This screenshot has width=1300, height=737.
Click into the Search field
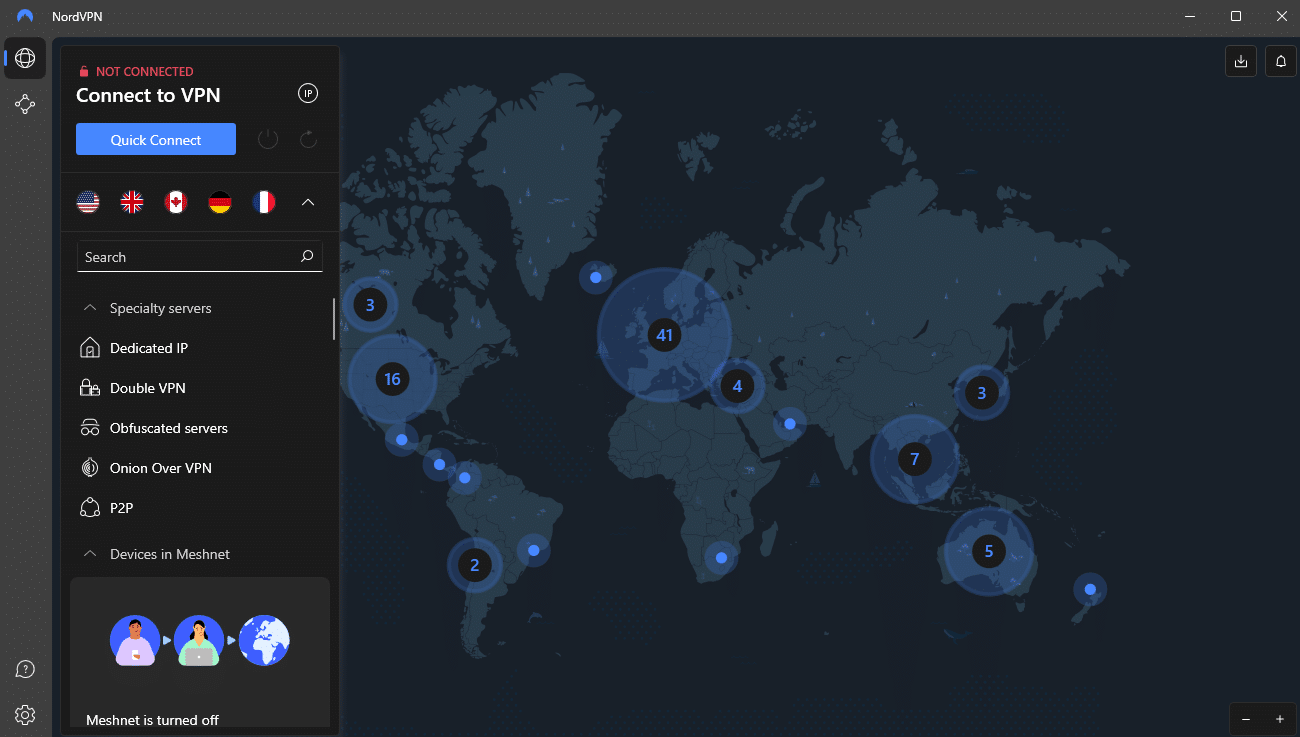coord(199,257)
